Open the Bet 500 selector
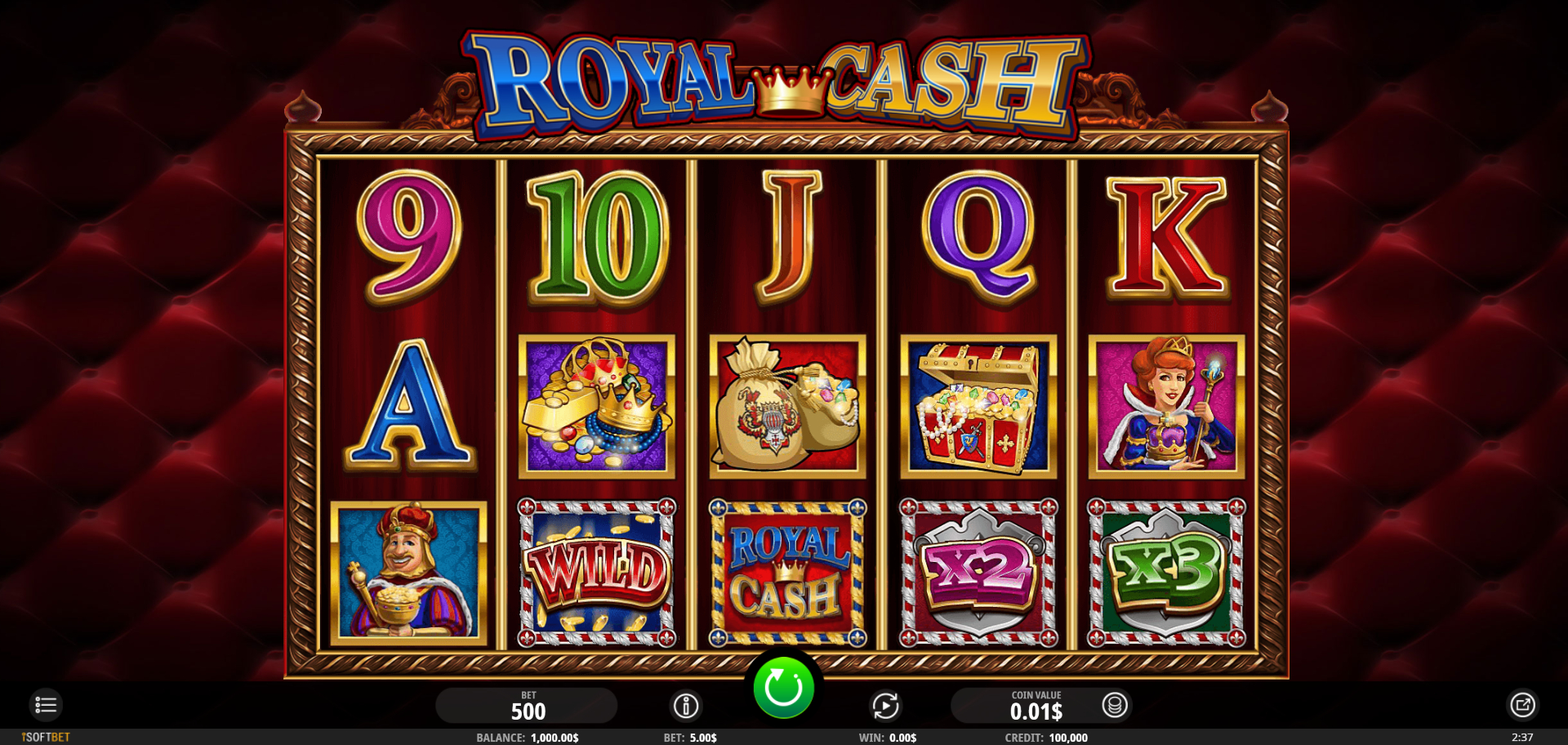This screenshot has height=745, width=1568. pos(527,706)
